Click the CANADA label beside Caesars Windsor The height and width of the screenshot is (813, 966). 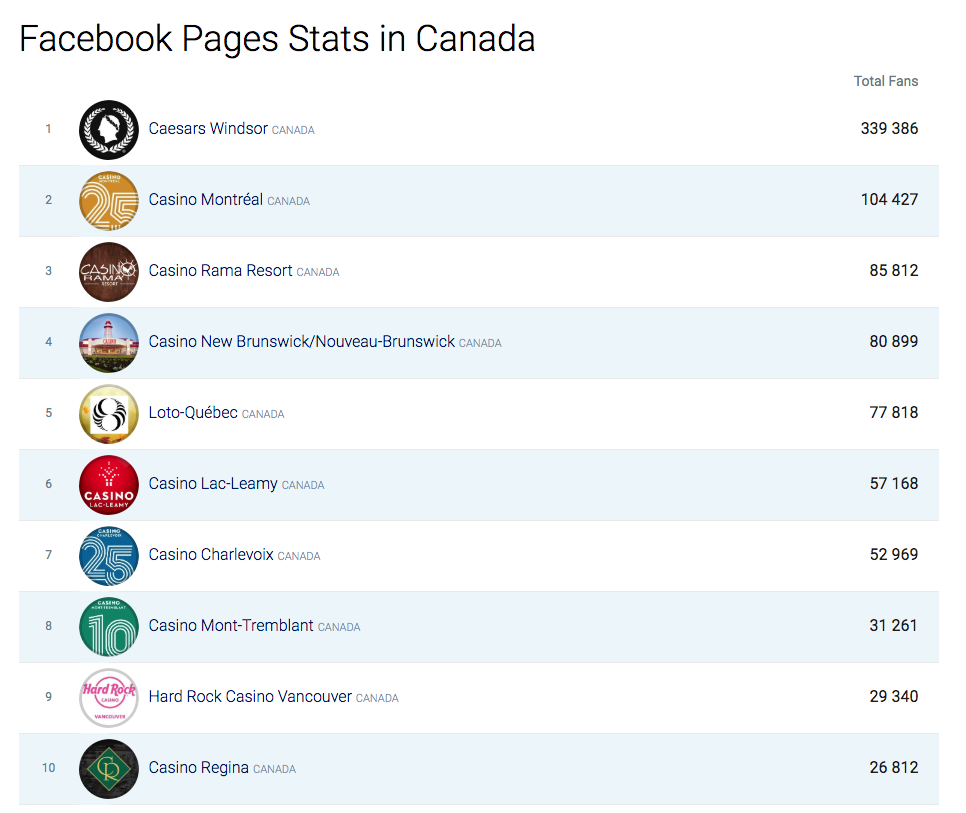point(293,130)
